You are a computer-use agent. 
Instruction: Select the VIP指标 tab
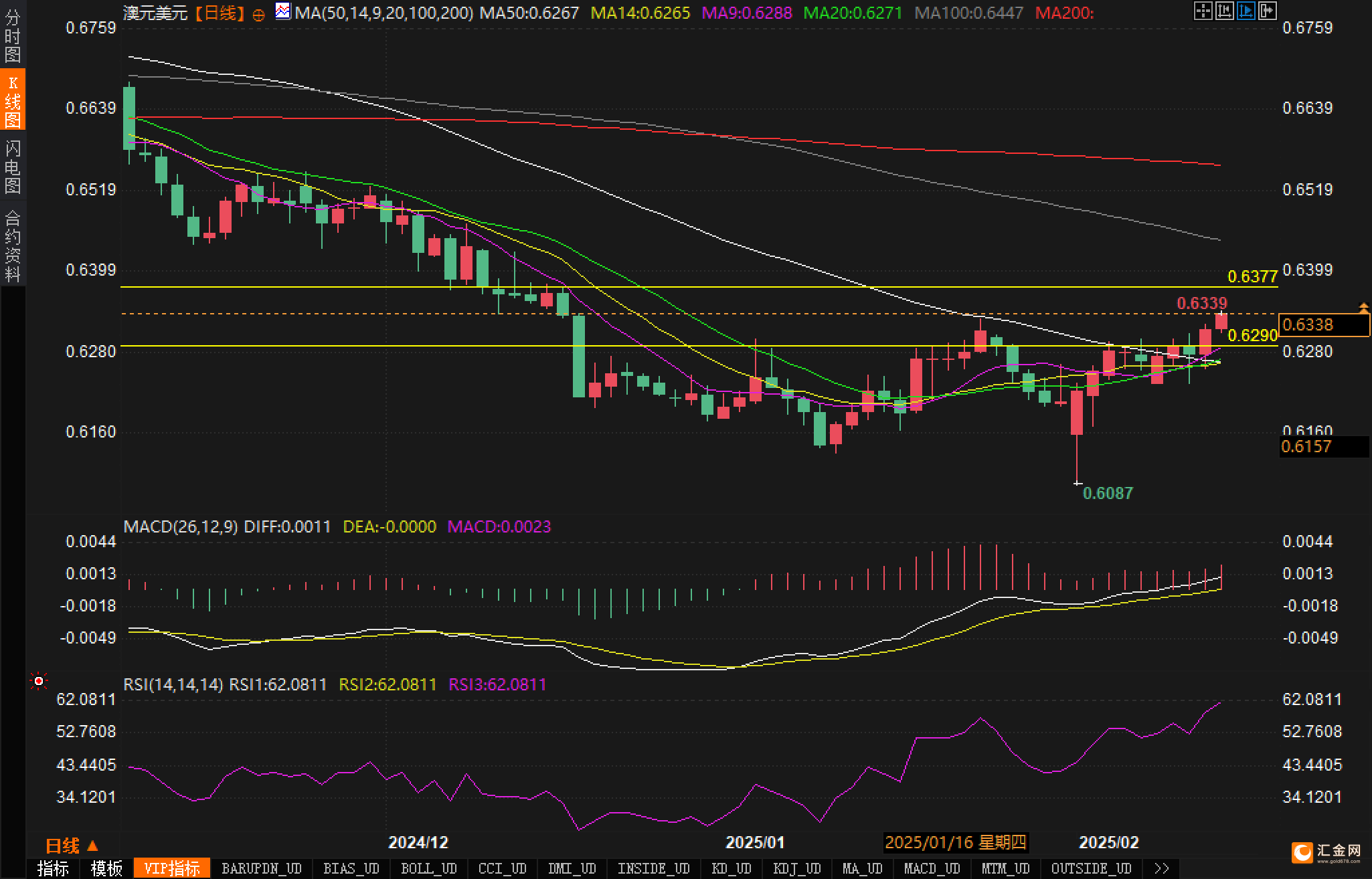pyautogui.click(x=172, y=868)
